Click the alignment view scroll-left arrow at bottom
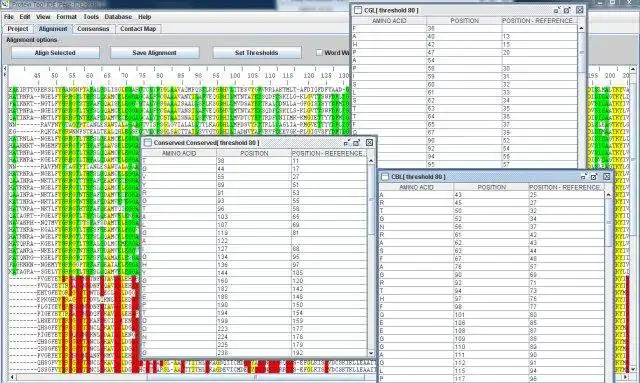640x383 pixels. (x=12, y=377)
